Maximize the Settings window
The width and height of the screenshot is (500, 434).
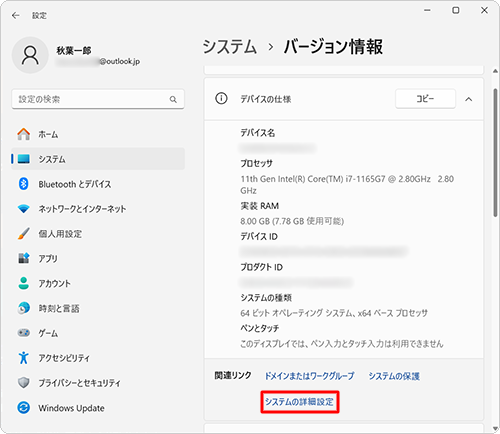pos(456,10)
